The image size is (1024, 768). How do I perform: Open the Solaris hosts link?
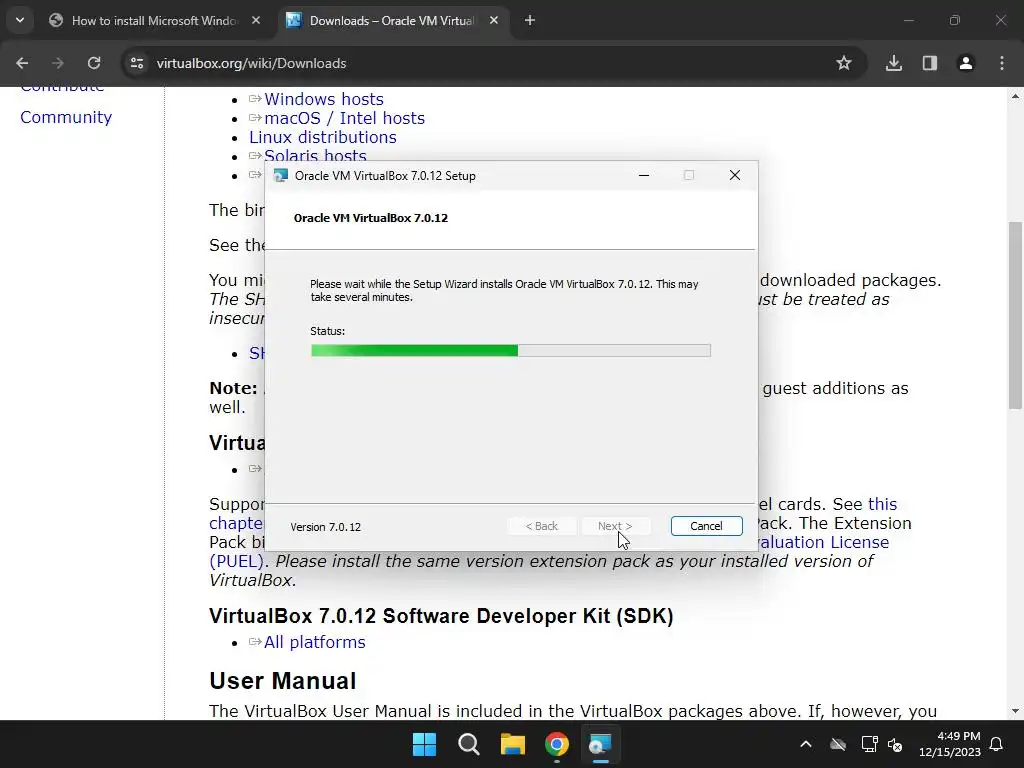(315, 155)
